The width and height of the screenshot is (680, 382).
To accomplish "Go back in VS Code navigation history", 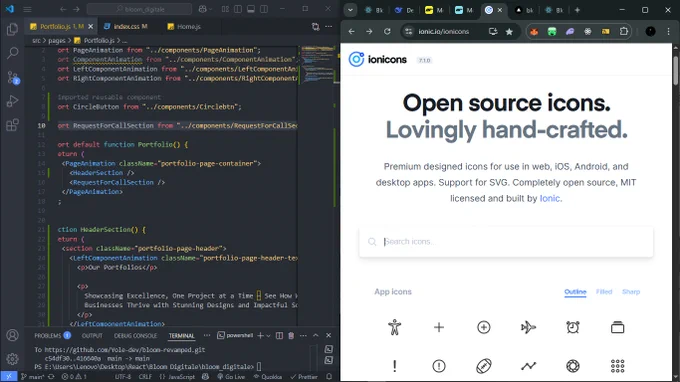I will (x=63, y=9).
